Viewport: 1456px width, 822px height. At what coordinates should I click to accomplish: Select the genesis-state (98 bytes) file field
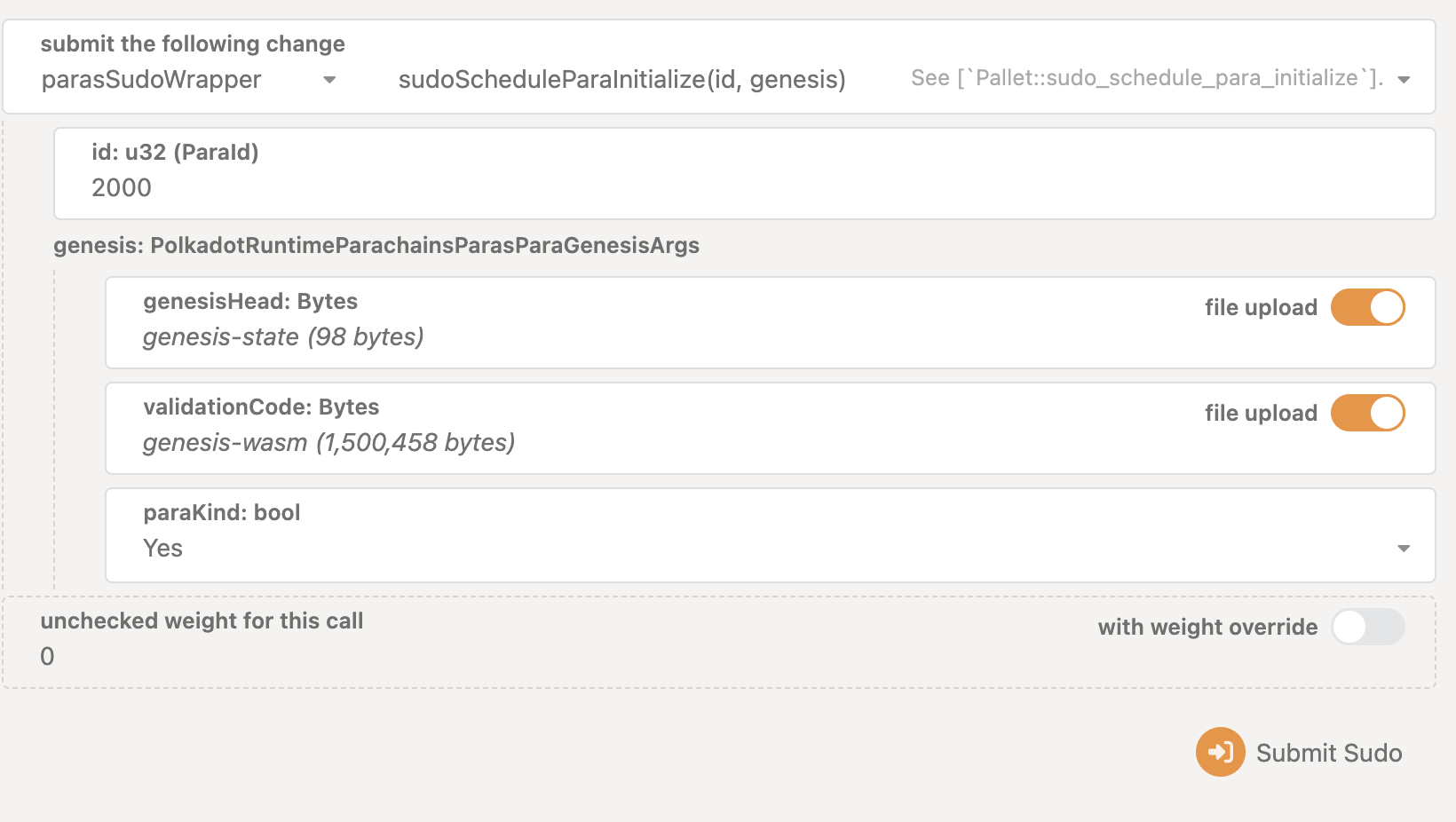[x=283, y=337]
